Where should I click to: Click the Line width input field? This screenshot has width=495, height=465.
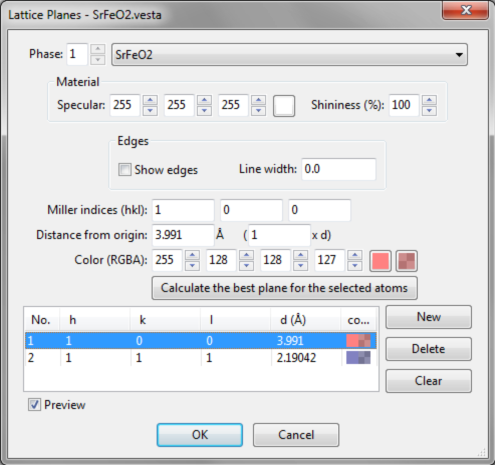[x=339, y=169]
